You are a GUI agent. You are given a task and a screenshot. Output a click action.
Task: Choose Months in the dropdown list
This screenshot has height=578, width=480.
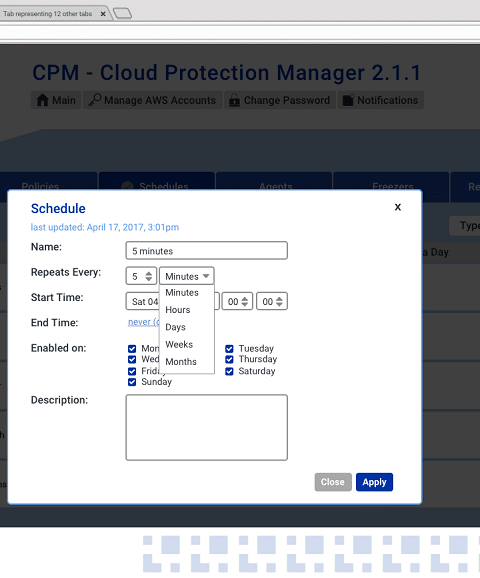click(181, 362)
